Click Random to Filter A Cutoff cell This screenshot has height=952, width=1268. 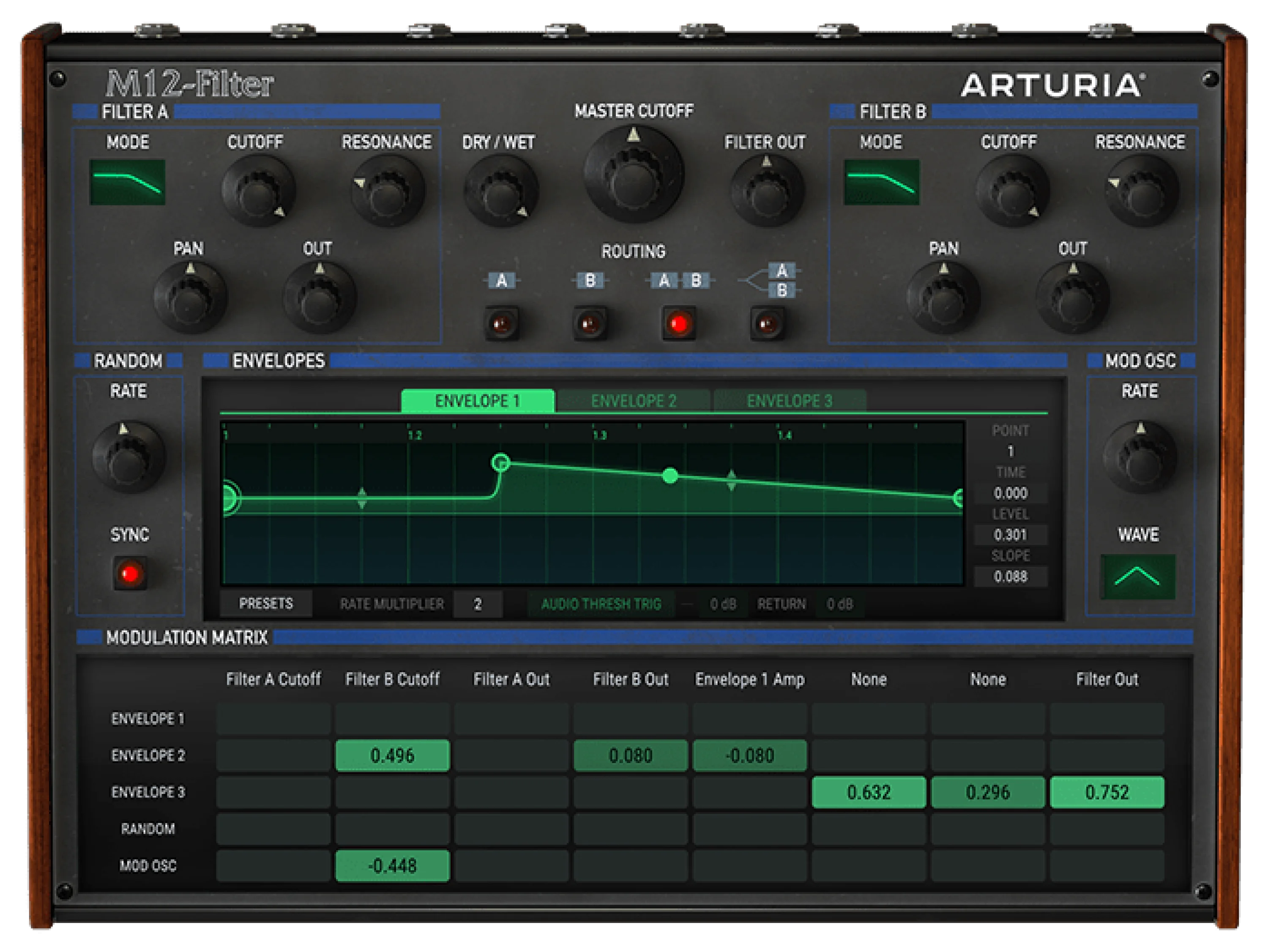click(273, 829)
